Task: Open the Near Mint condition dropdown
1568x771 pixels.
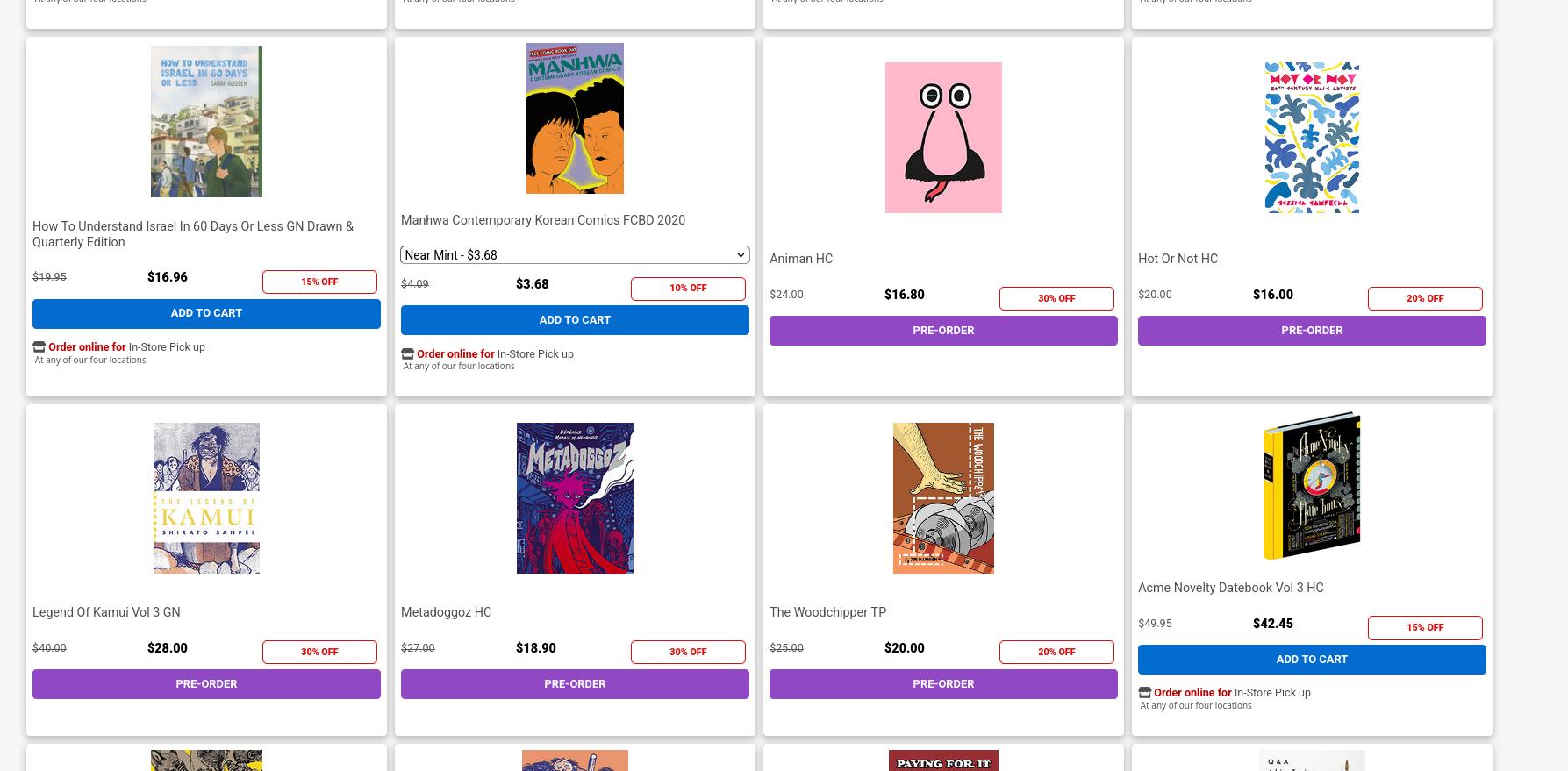Action: [x=575, y=255]
